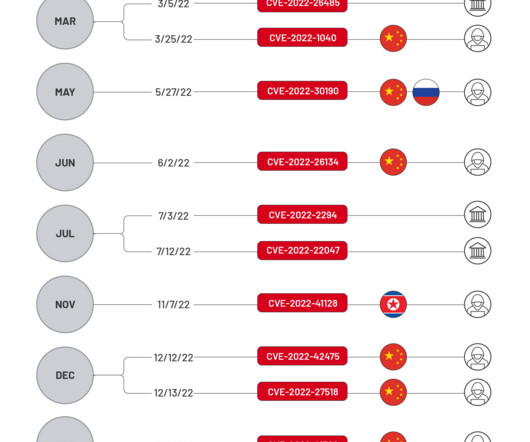Select the CVE-2022-30190 red label
The height and width of the screenshot is (442, 530).
tap(302, 91)
